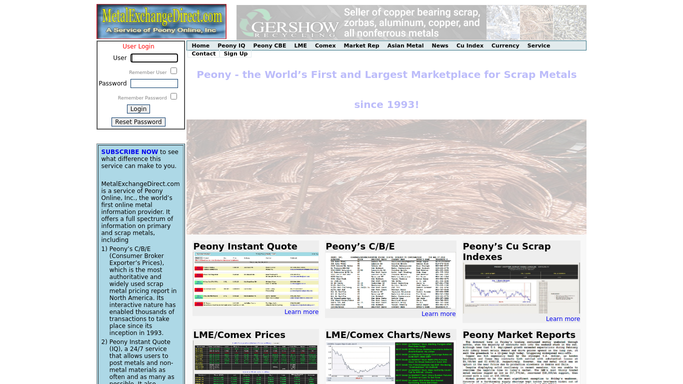Viewport: 683px width, 384px height.
Task: Enable the Remember User checkbox
Action: coord(174,71)
